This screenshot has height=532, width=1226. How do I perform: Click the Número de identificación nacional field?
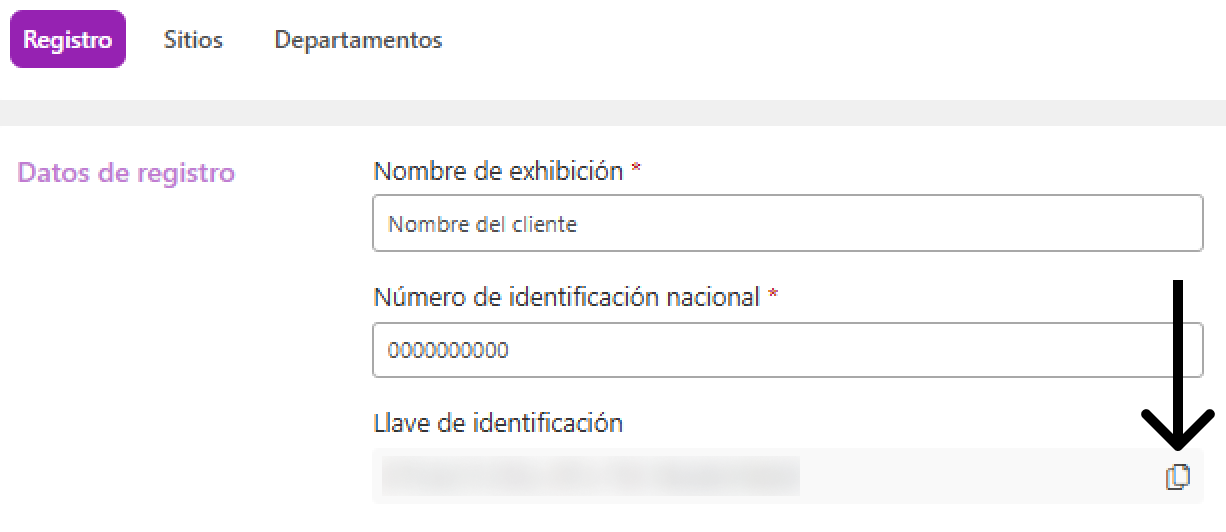click(x=787, y=350)
